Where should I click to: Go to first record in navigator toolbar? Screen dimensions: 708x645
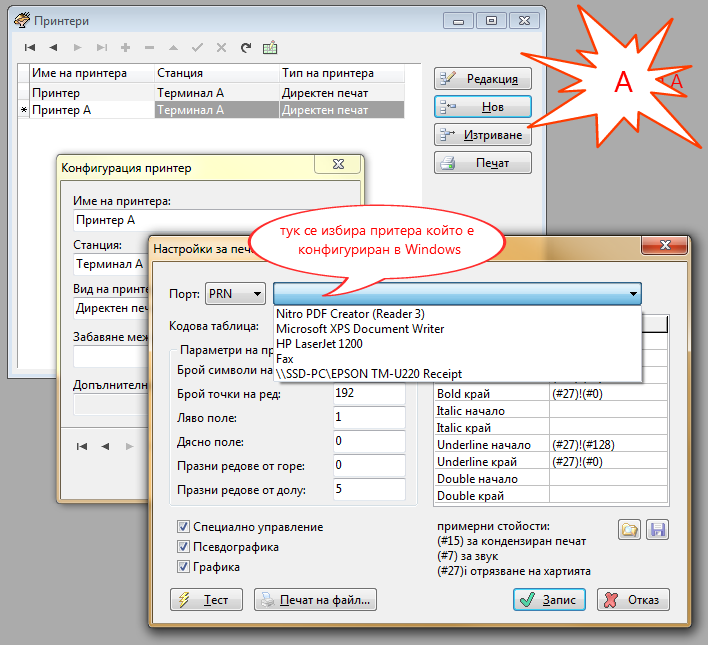(30, 47)
